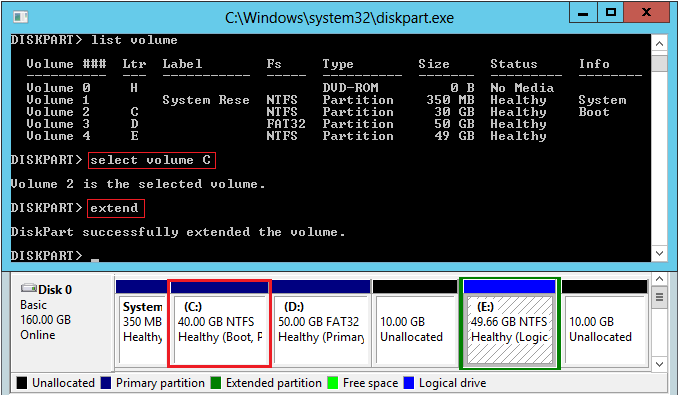This screenshot has height=395, width=679.
Task: Minimize the diskpart.exe window
Action: point(583,13)
